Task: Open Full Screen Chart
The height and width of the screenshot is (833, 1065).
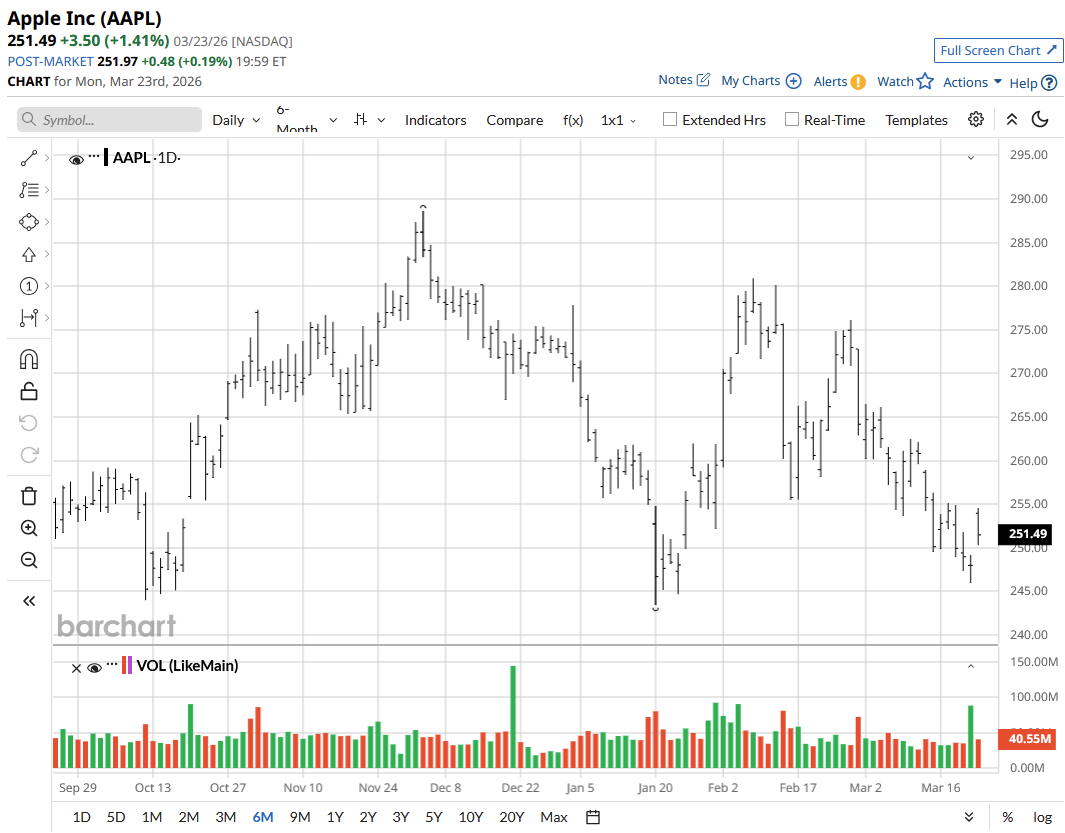Action: [x=998, y=50]
